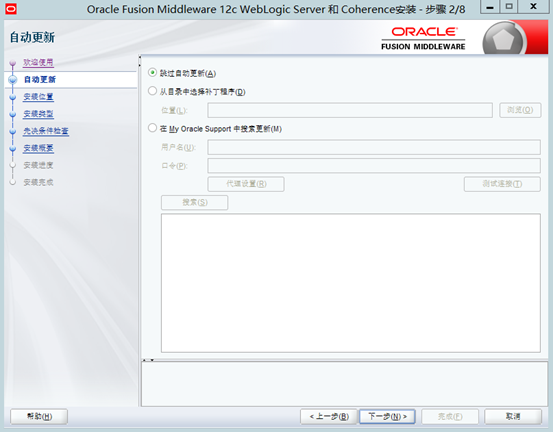Click the ORACLE Fusion Middleware logo

point(423,38)
